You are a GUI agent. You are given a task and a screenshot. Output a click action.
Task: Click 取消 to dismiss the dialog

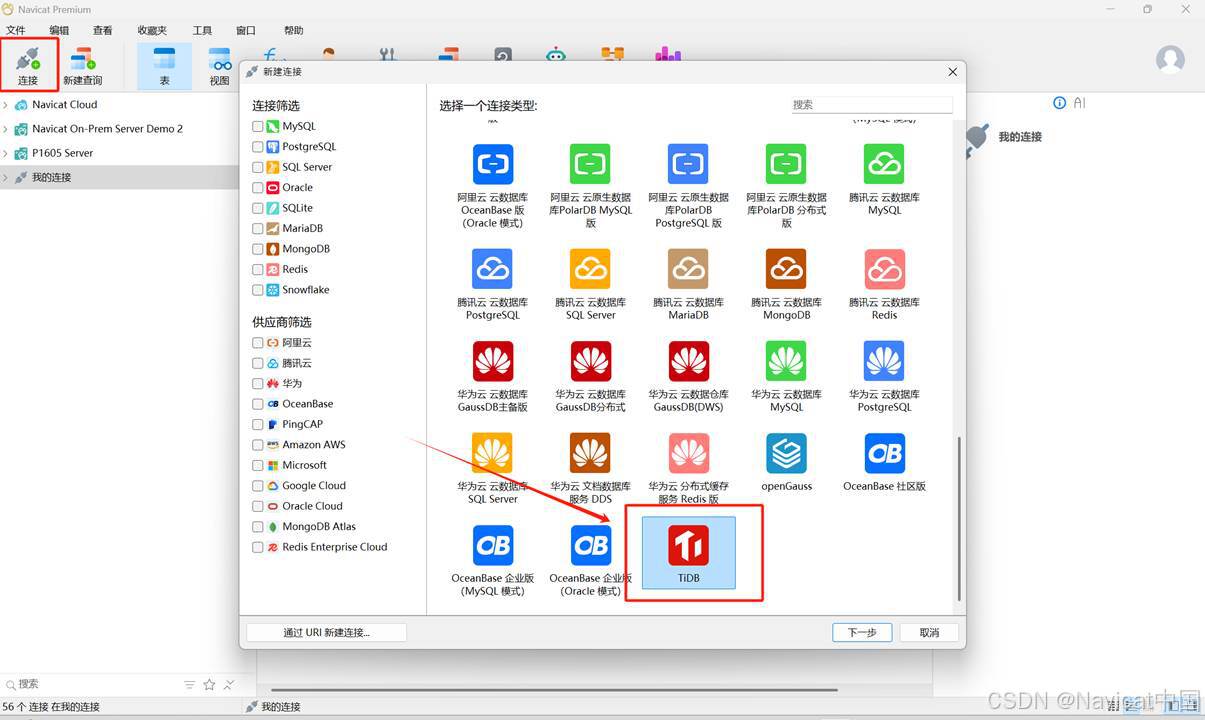click(929, 632)
